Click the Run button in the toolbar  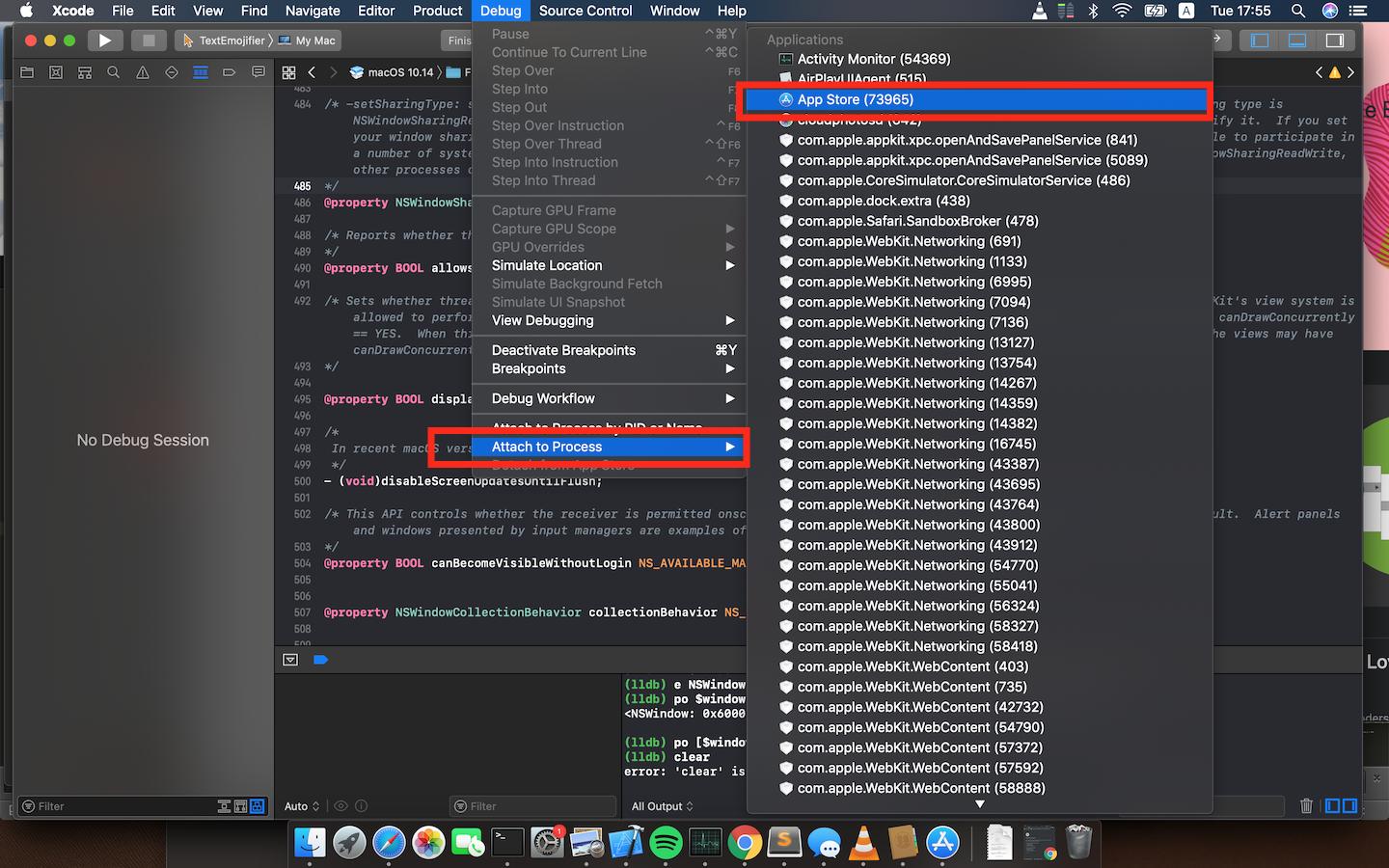click(105, 40)
